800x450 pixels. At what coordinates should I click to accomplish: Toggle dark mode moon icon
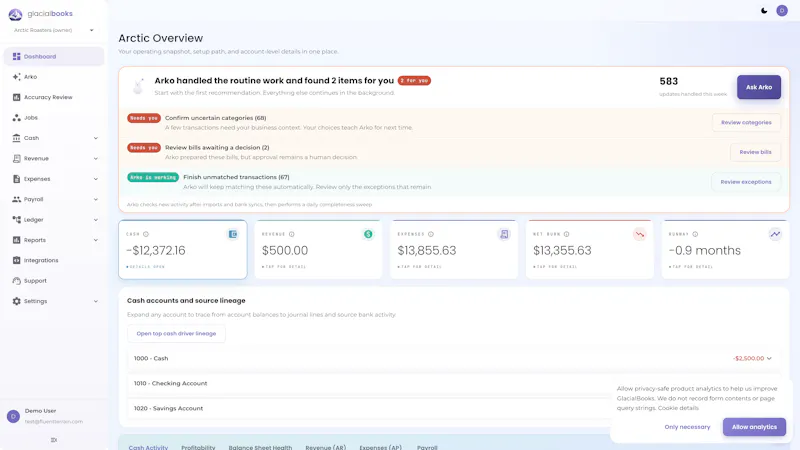764,11
